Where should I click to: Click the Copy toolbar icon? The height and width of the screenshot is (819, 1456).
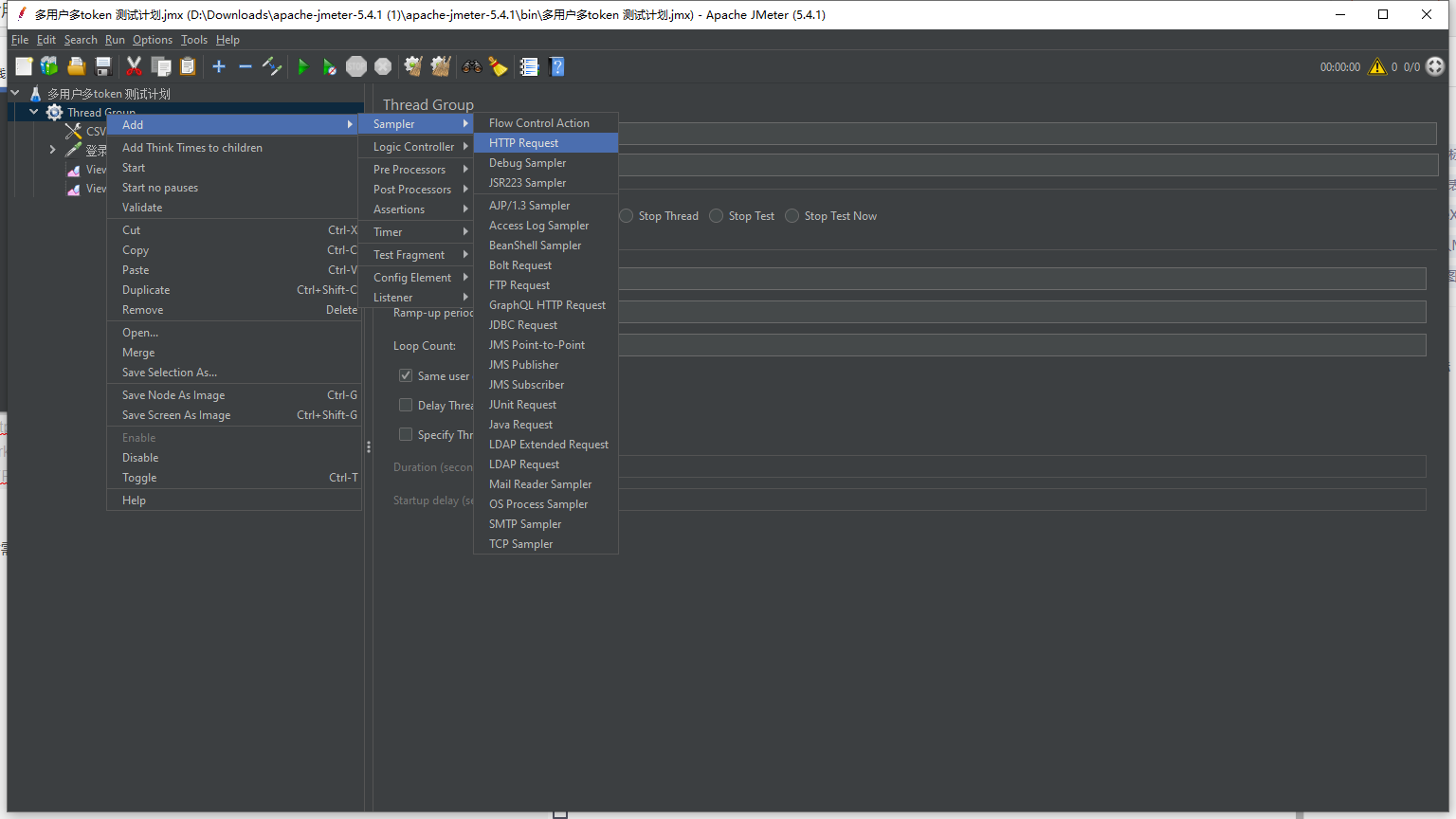[161, 66]
